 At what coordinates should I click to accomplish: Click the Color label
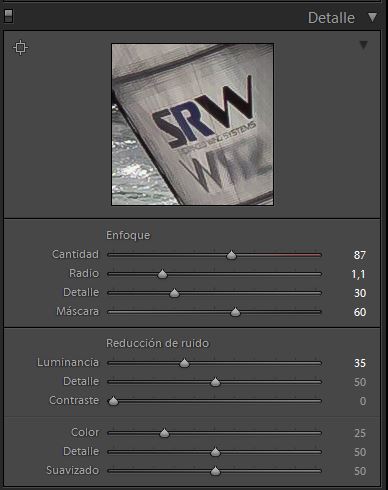tap(85, 432)
